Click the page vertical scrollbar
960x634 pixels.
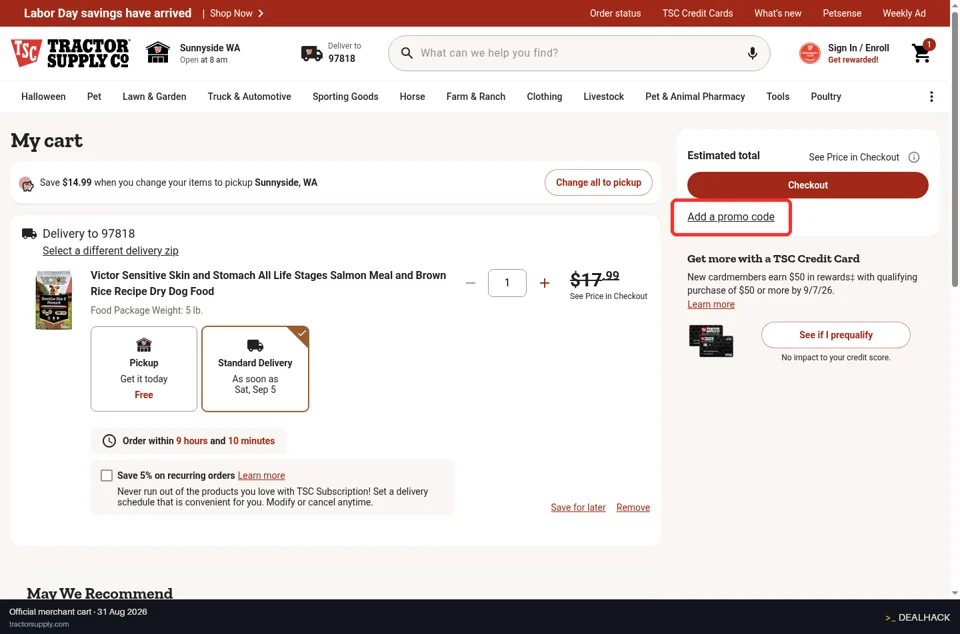955,150
